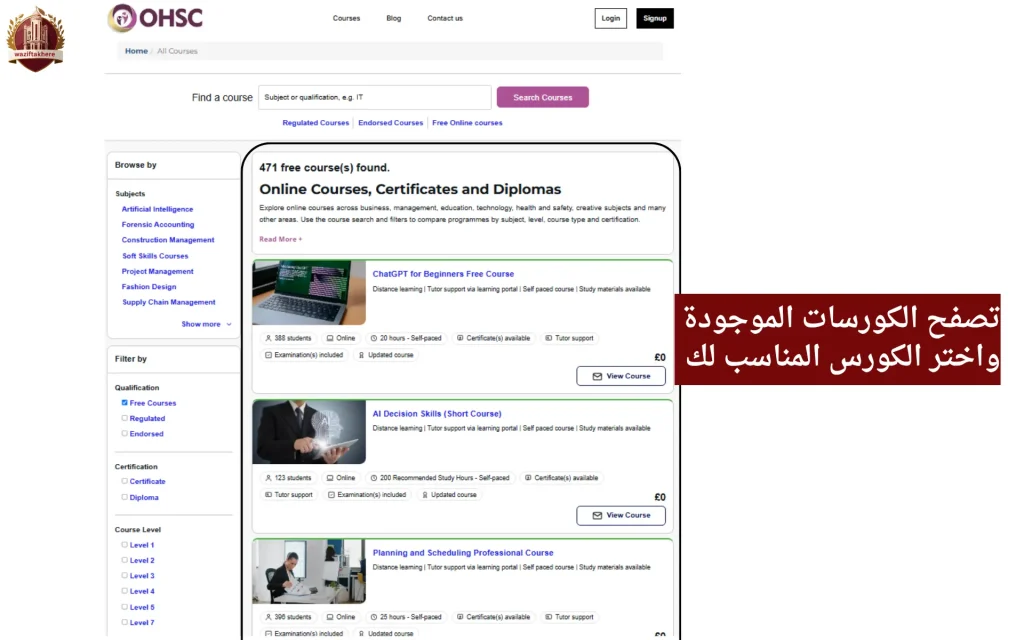Check the Level 3 checkbox

(x=124, y=575)
